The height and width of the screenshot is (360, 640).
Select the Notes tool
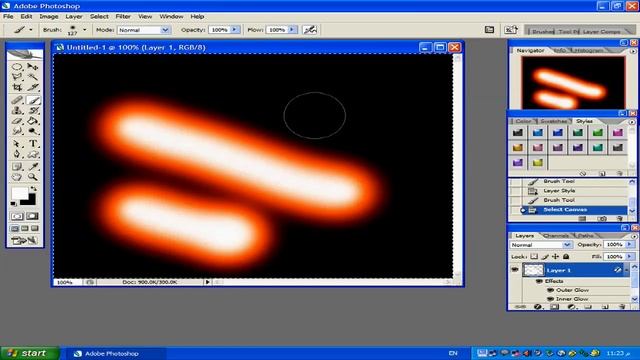(x=17, y=167)
